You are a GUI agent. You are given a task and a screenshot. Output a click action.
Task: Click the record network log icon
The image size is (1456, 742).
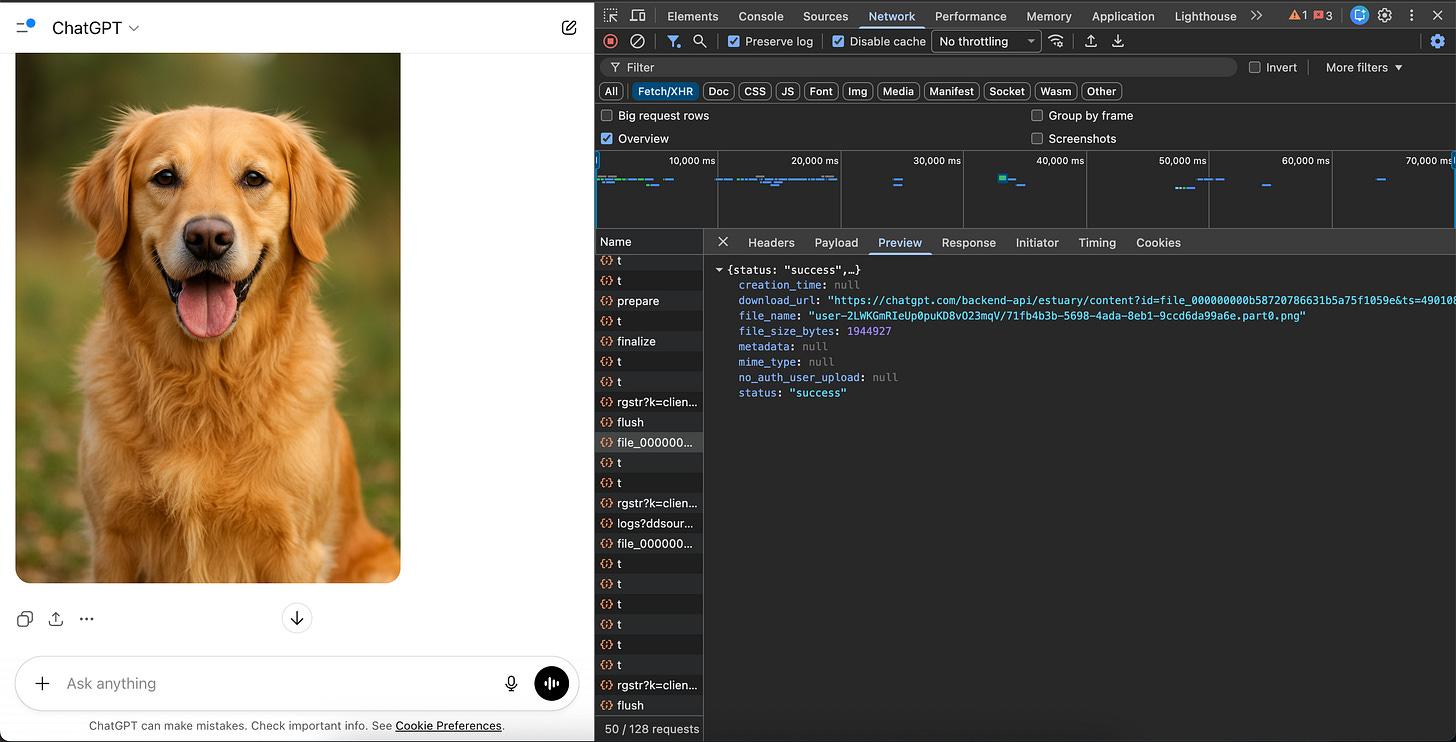[x=610, y=41]
